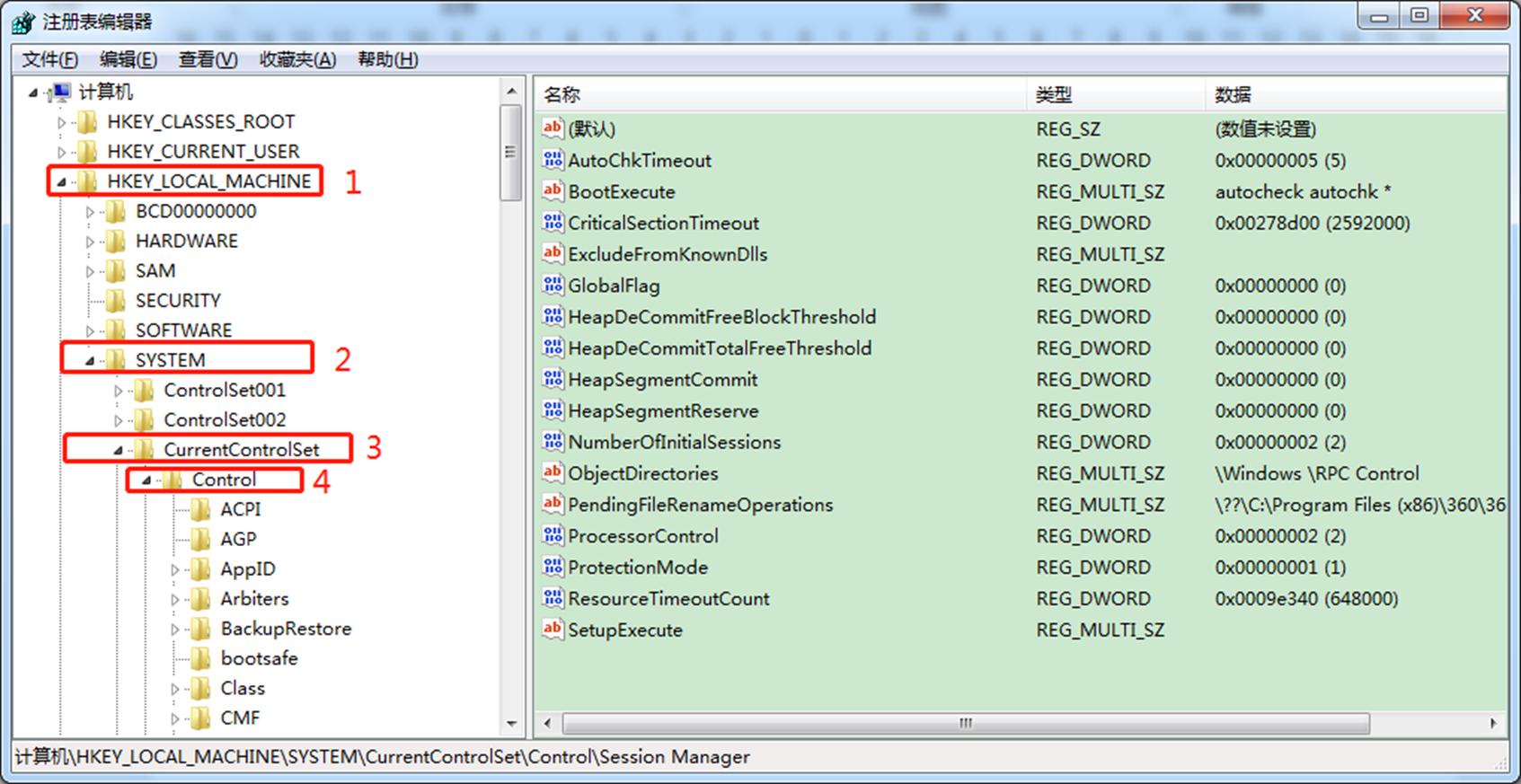Click the tree pane vertical scrollbar thumb
1521x784 pixels.
511,153
